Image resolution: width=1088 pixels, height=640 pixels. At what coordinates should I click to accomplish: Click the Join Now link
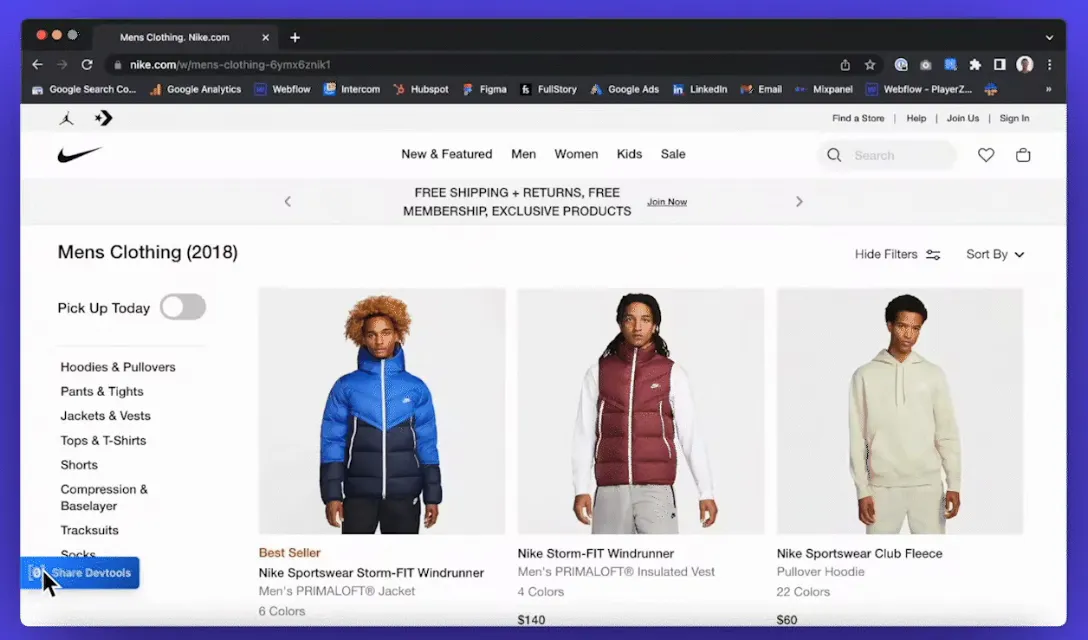point(667,202)
